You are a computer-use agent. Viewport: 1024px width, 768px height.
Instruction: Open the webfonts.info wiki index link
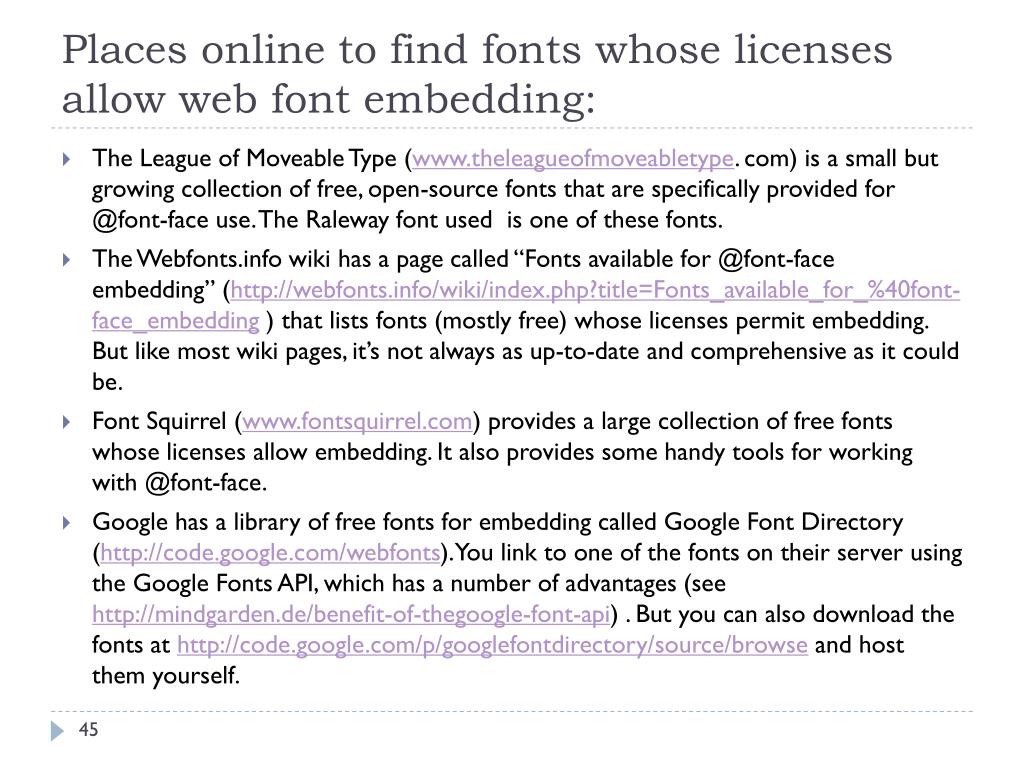pos(595,290)
